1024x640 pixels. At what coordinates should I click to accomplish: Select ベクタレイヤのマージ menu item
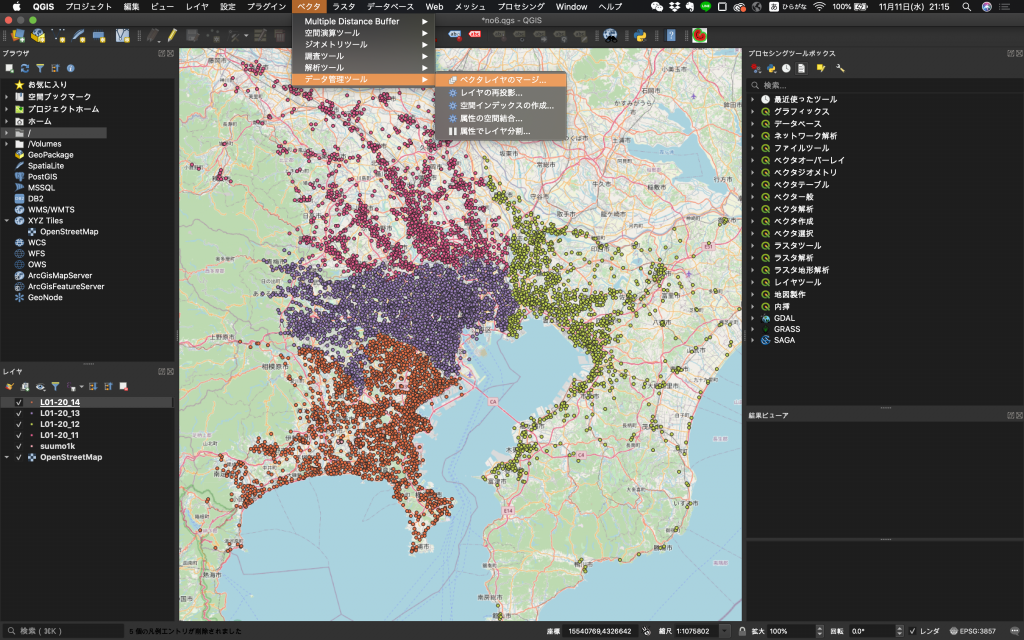500,80
